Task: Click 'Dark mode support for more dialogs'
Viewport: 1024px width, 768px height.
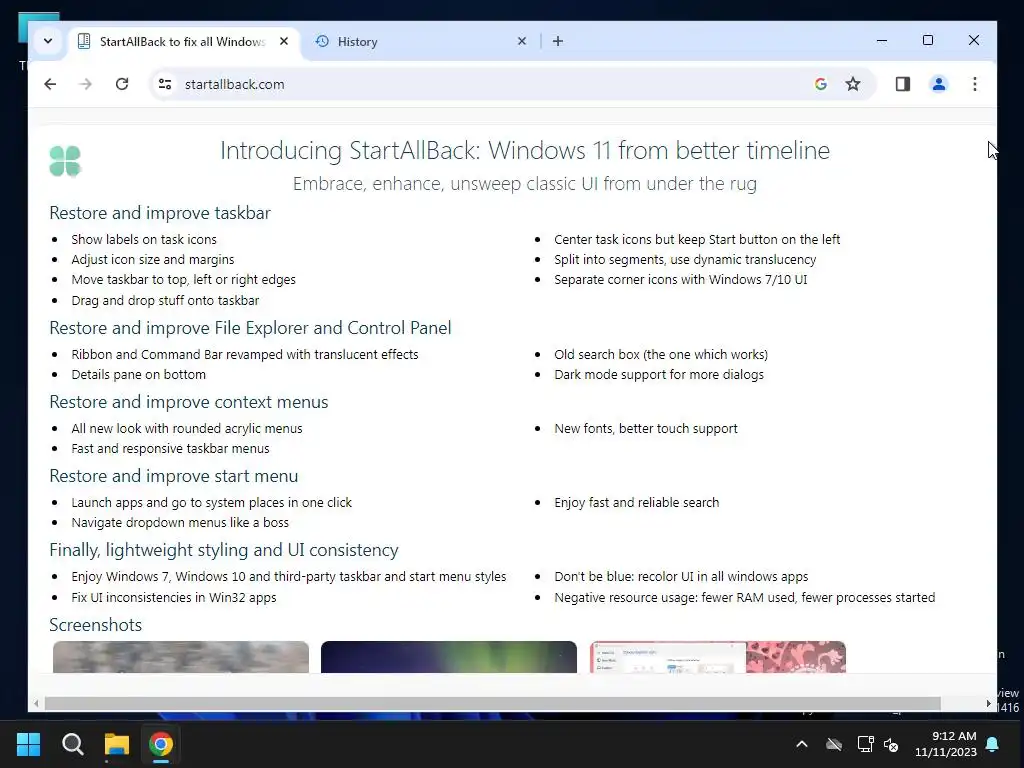Action: pyautogui.click(x=659, y=374)
